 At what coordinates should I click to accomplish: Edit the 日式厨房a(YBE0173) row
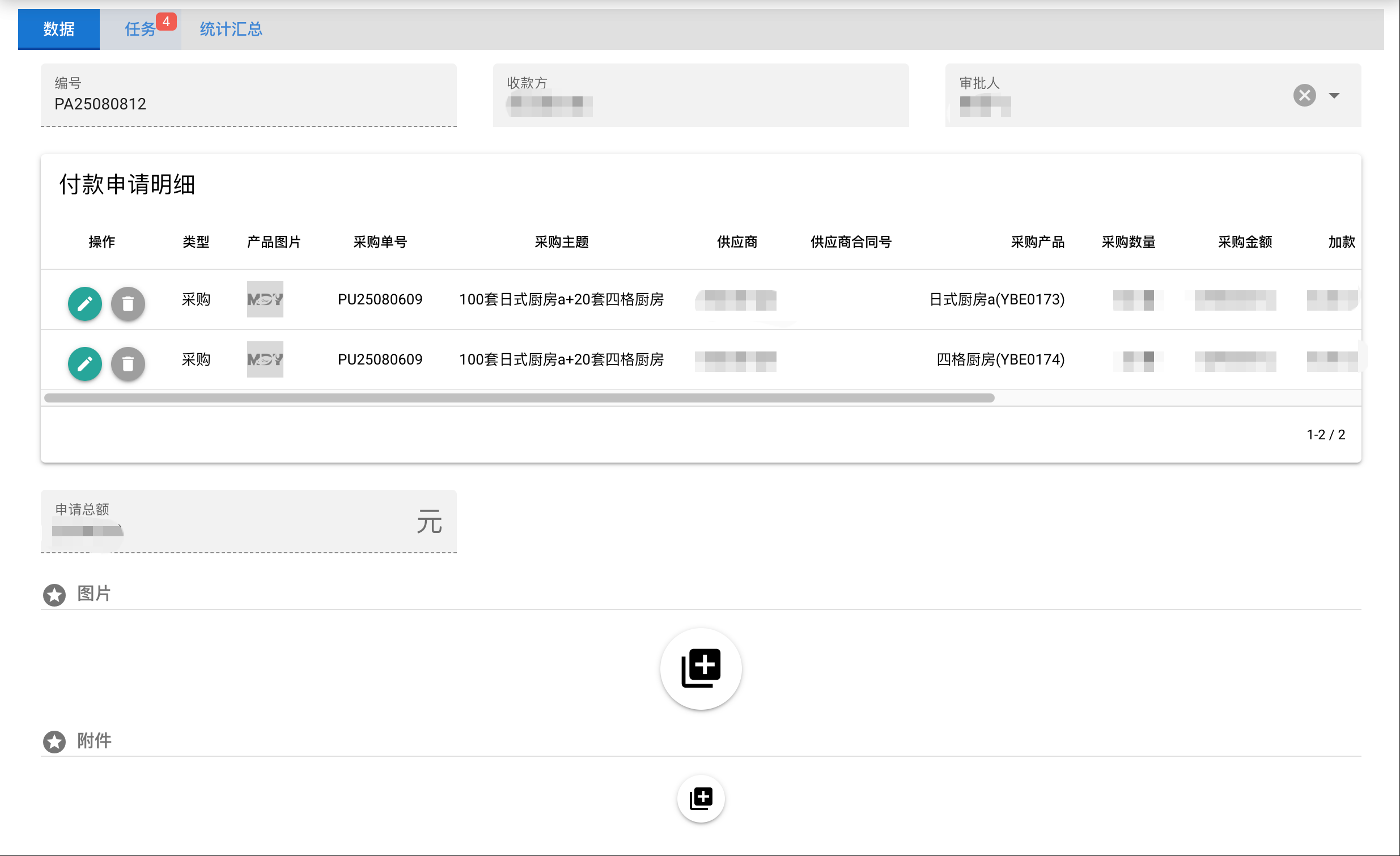(x=84, y=303)
